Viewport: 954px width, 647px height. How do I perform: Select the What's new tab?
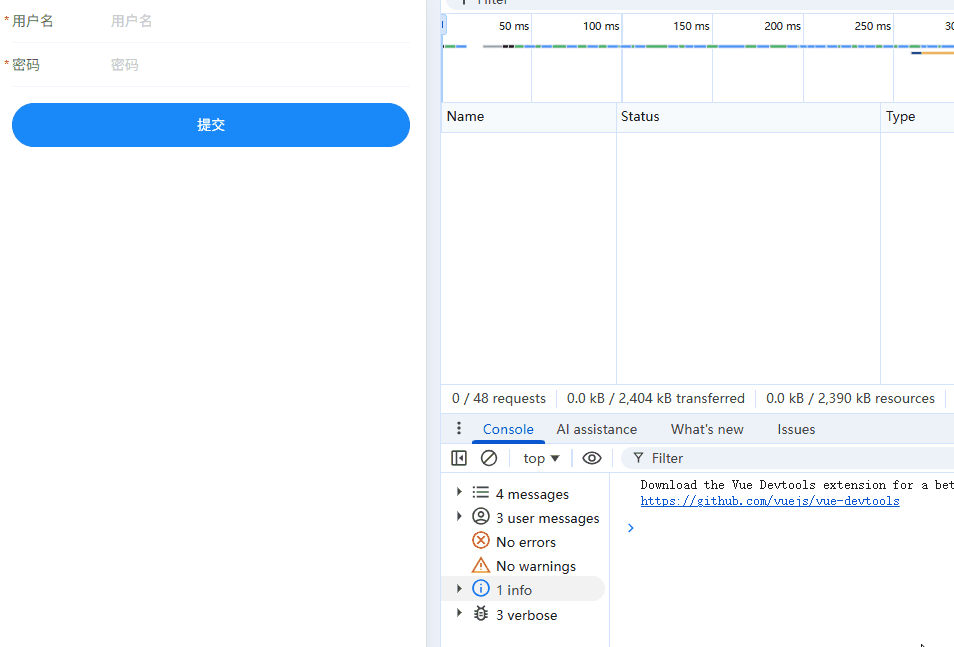[706, 429]
